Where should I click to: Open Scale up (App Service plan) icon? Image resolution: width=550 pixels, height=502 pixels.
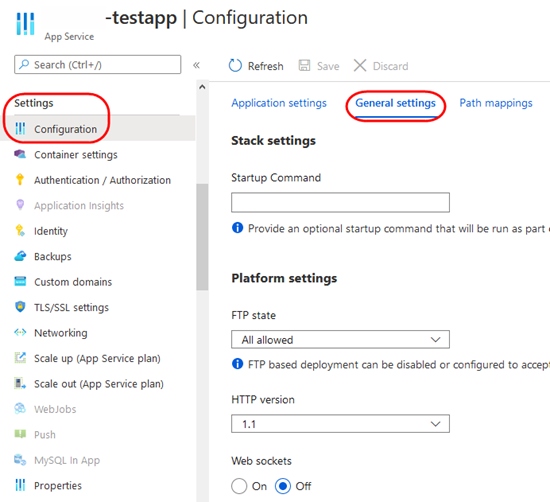coord(20,357)
